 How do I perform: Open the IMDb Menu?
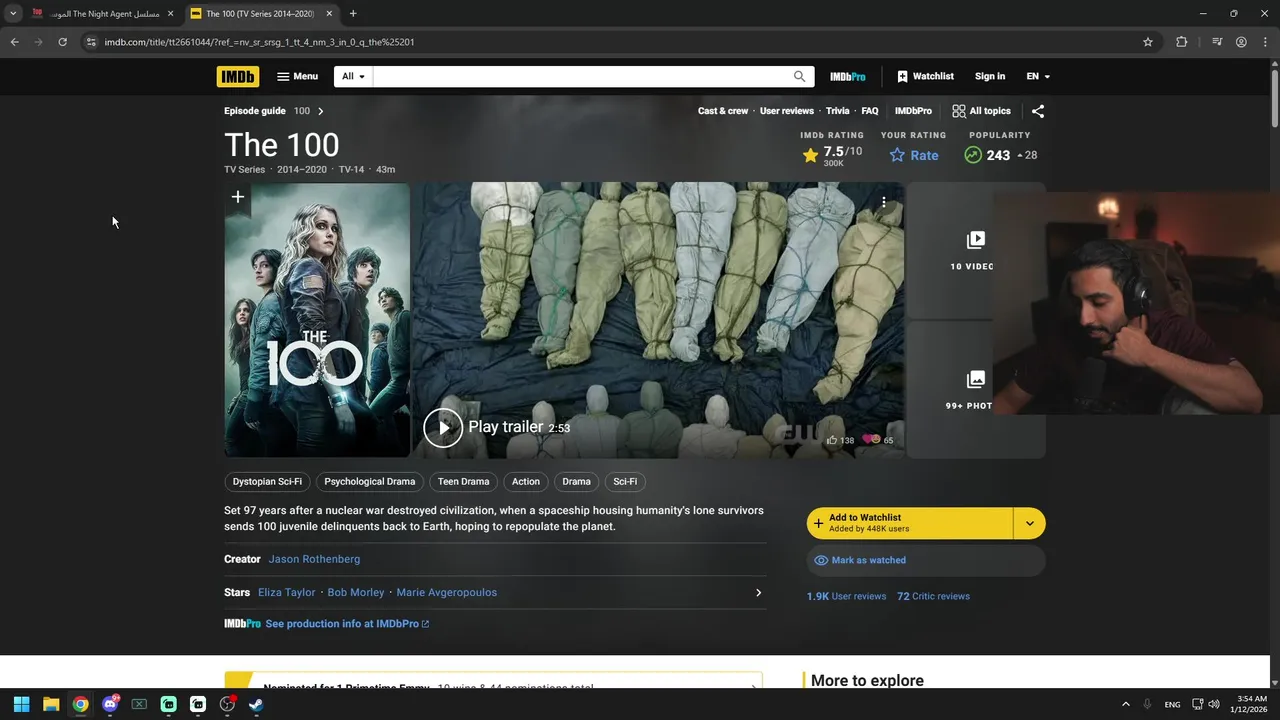297,76
